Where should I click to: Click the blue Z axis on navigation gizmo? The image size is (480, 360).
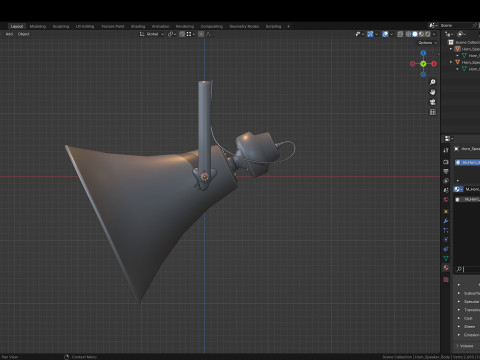coord(423,53)
